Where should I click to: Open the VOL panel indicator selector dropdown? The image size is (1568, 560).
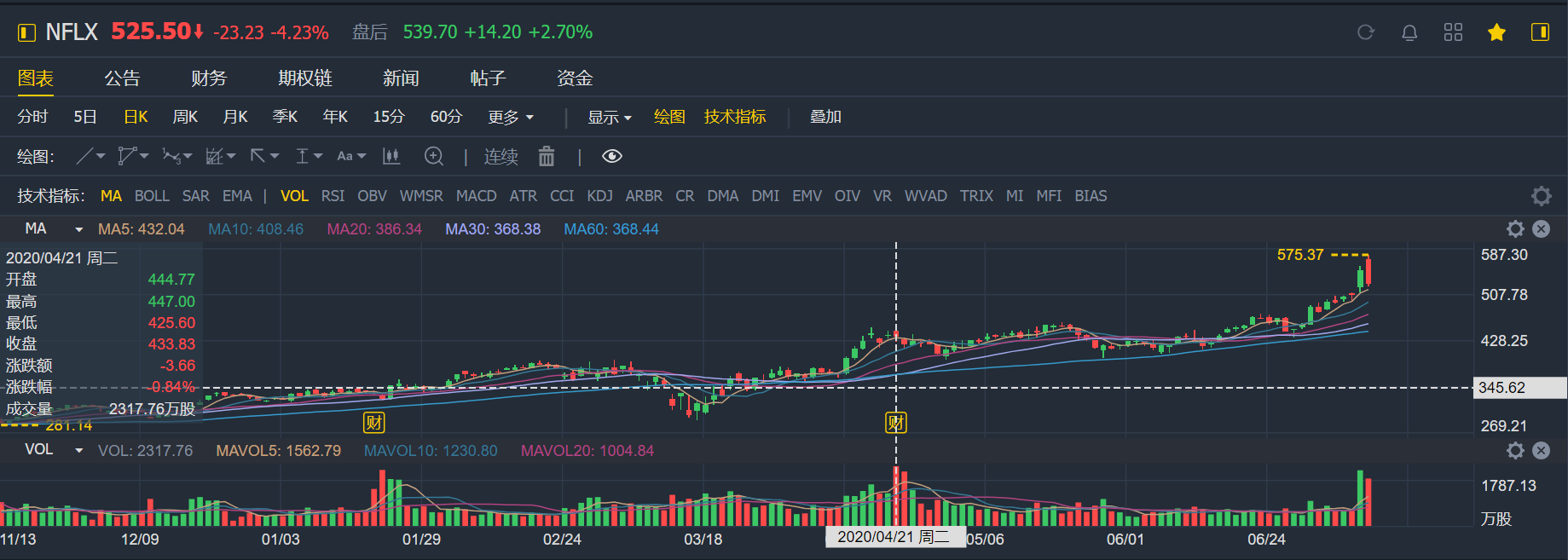tap(79, 451)
